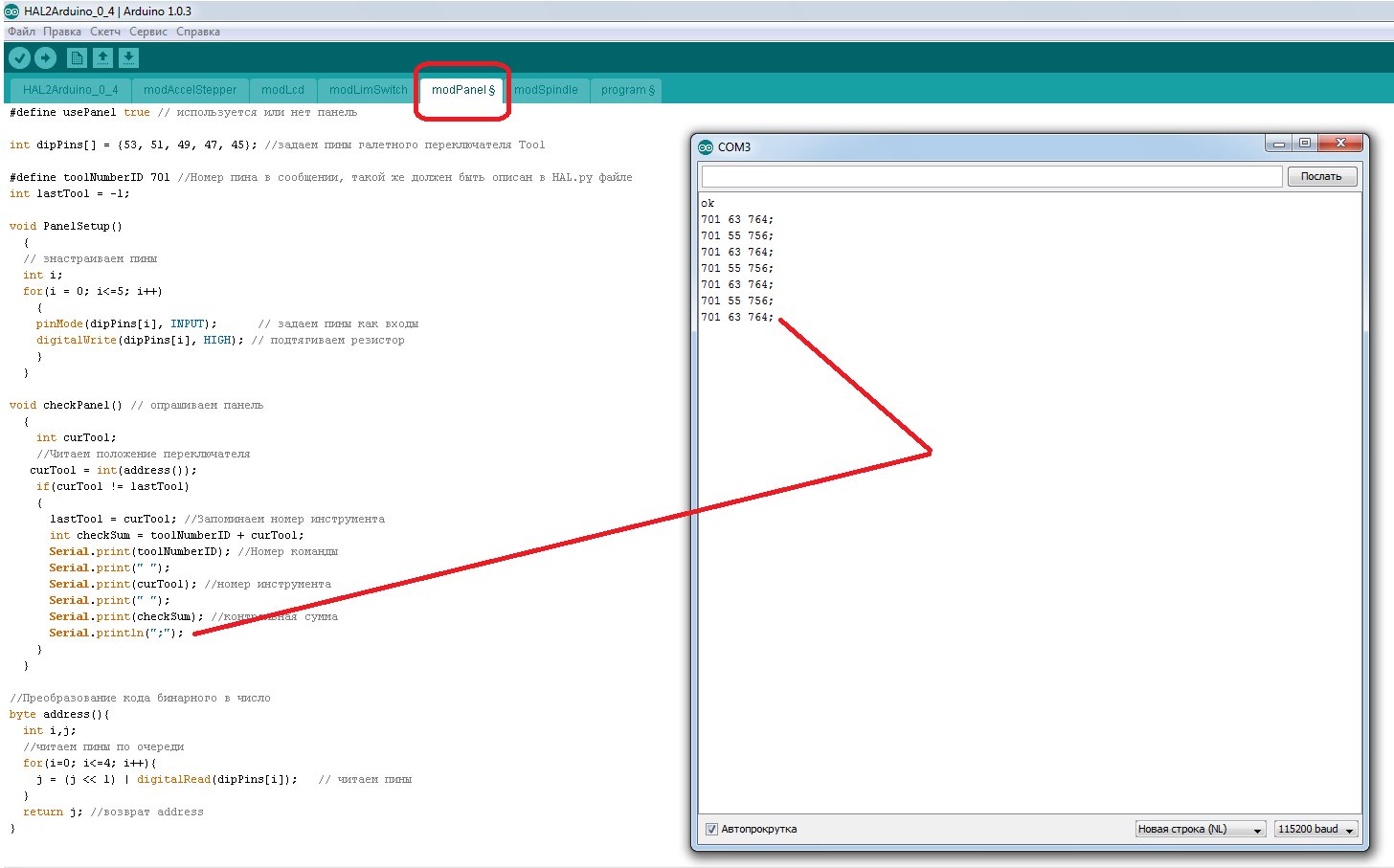Maximize the COM3 serial monitor window
This screenshot has height=868, width=1394.
point(1304,144)
